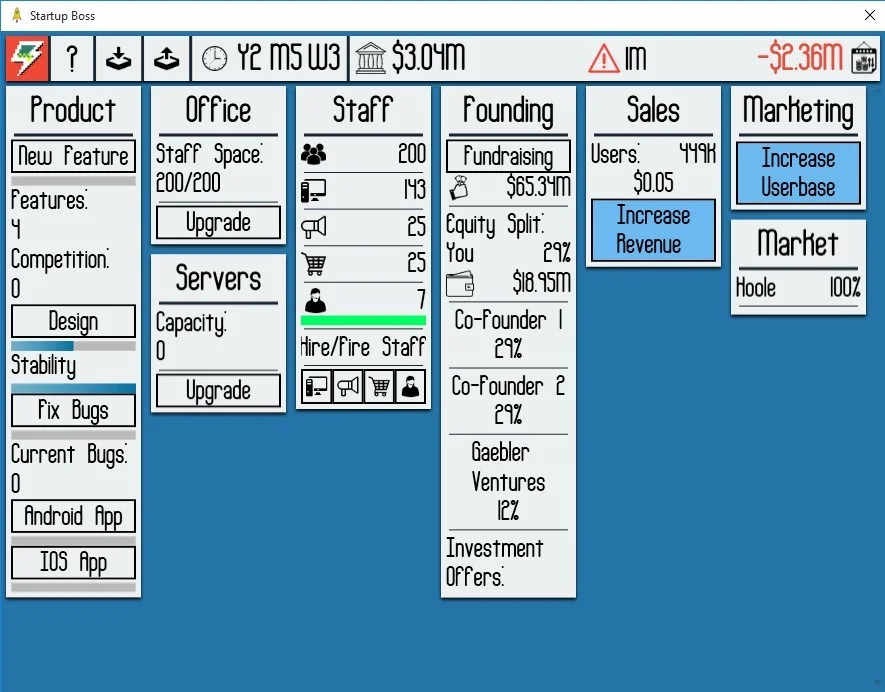The height and width of the screenshot is (692, 885).
Task: Click the $3.04M bank balance
Action: (x=428, y=58)
